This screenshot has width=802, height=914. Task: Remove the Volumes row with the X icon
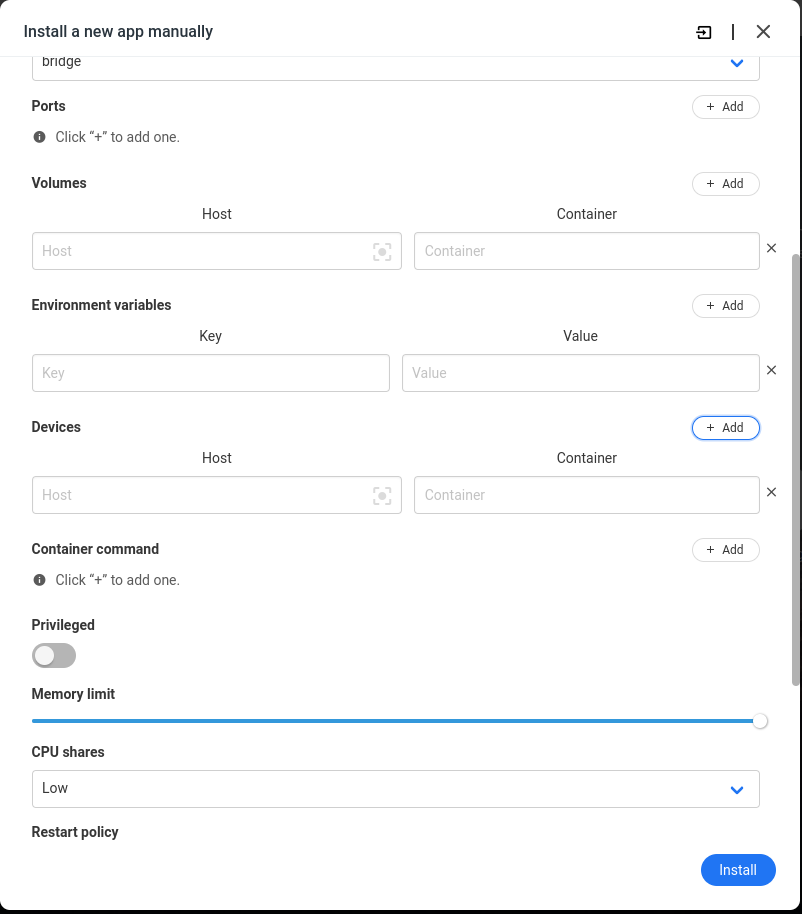pos(771,248)
